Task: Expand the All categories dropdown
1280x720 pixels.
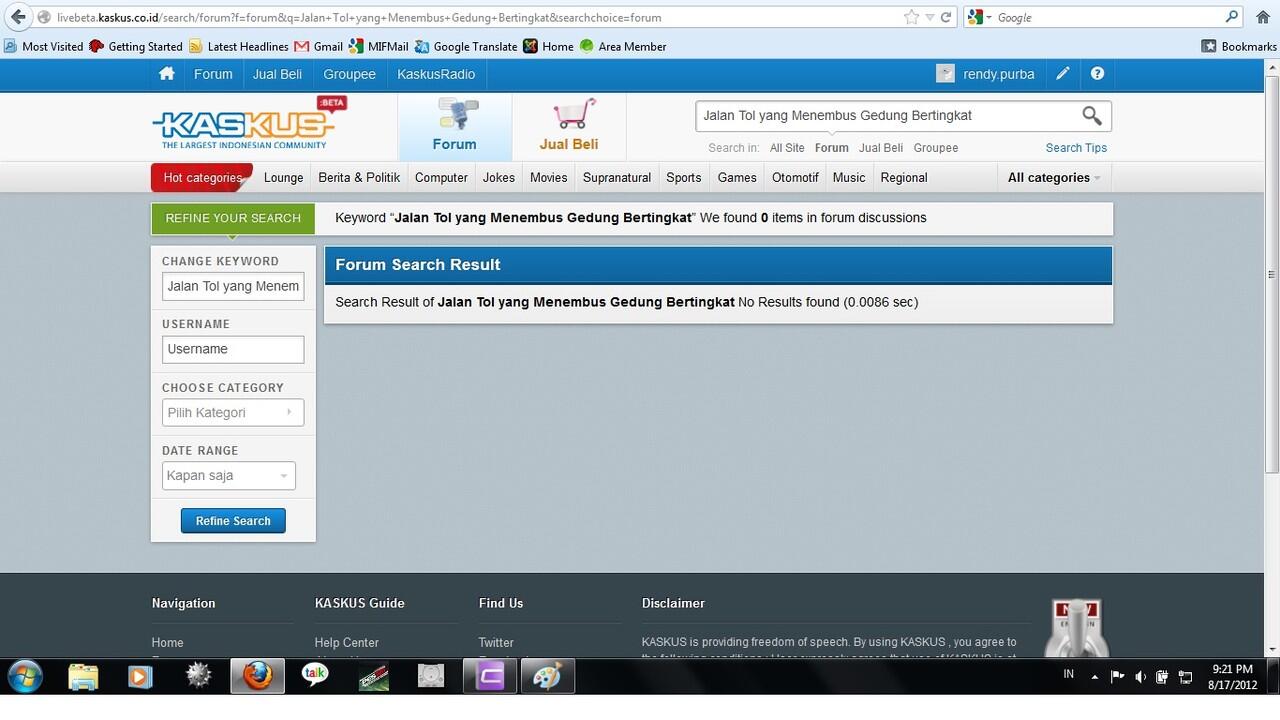Action: coord(1054,178)
